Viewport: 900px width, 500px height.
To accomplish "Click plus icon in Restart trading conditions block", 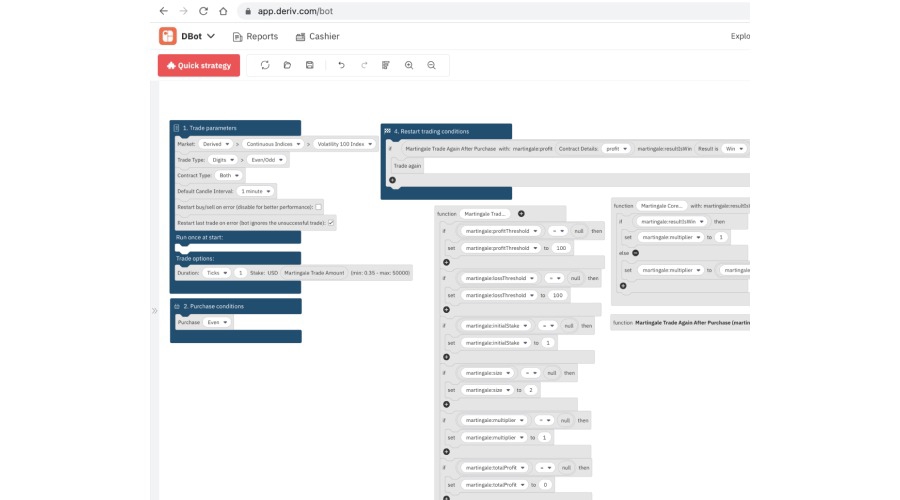I will pos(393,180).
